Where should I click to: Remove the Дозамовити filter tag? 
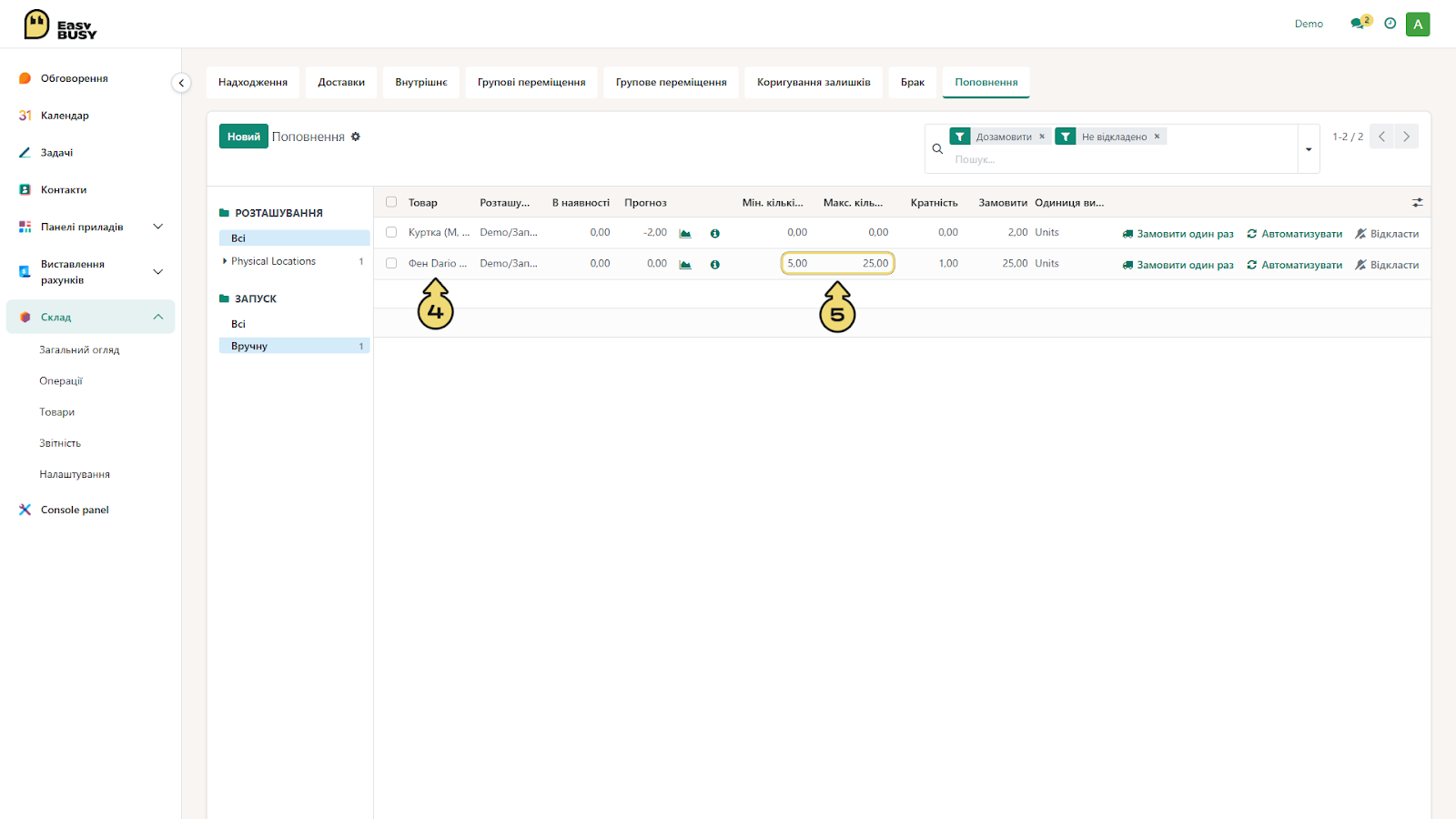(1042, 136)
